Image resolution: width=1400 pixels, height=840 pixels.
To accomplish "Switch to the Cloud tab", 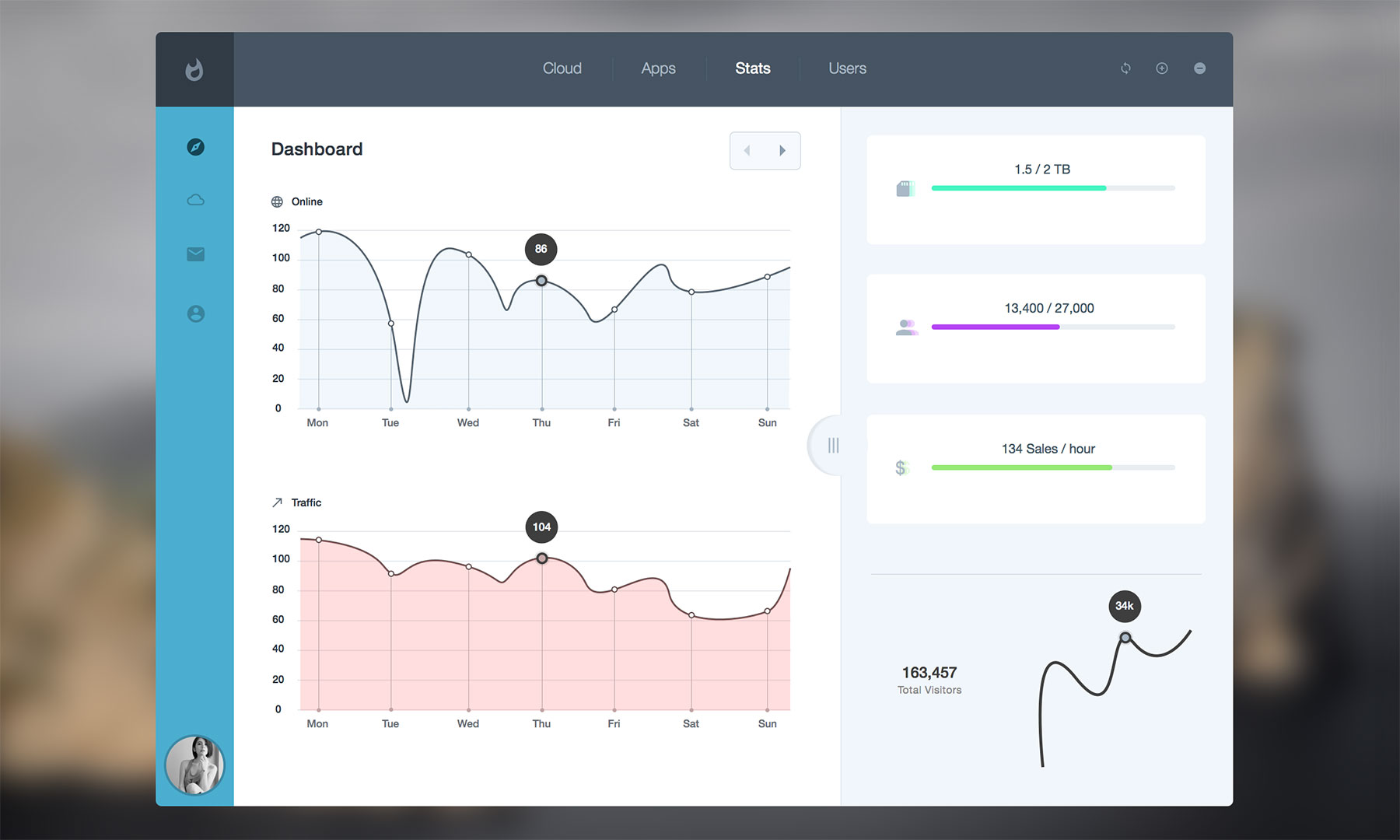I will click(562, 68).
